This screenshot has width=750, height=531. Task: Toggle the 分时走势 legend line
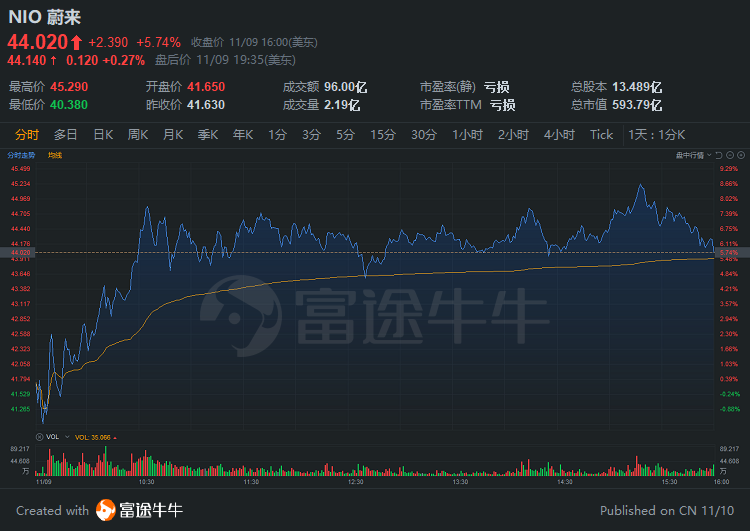22,155
